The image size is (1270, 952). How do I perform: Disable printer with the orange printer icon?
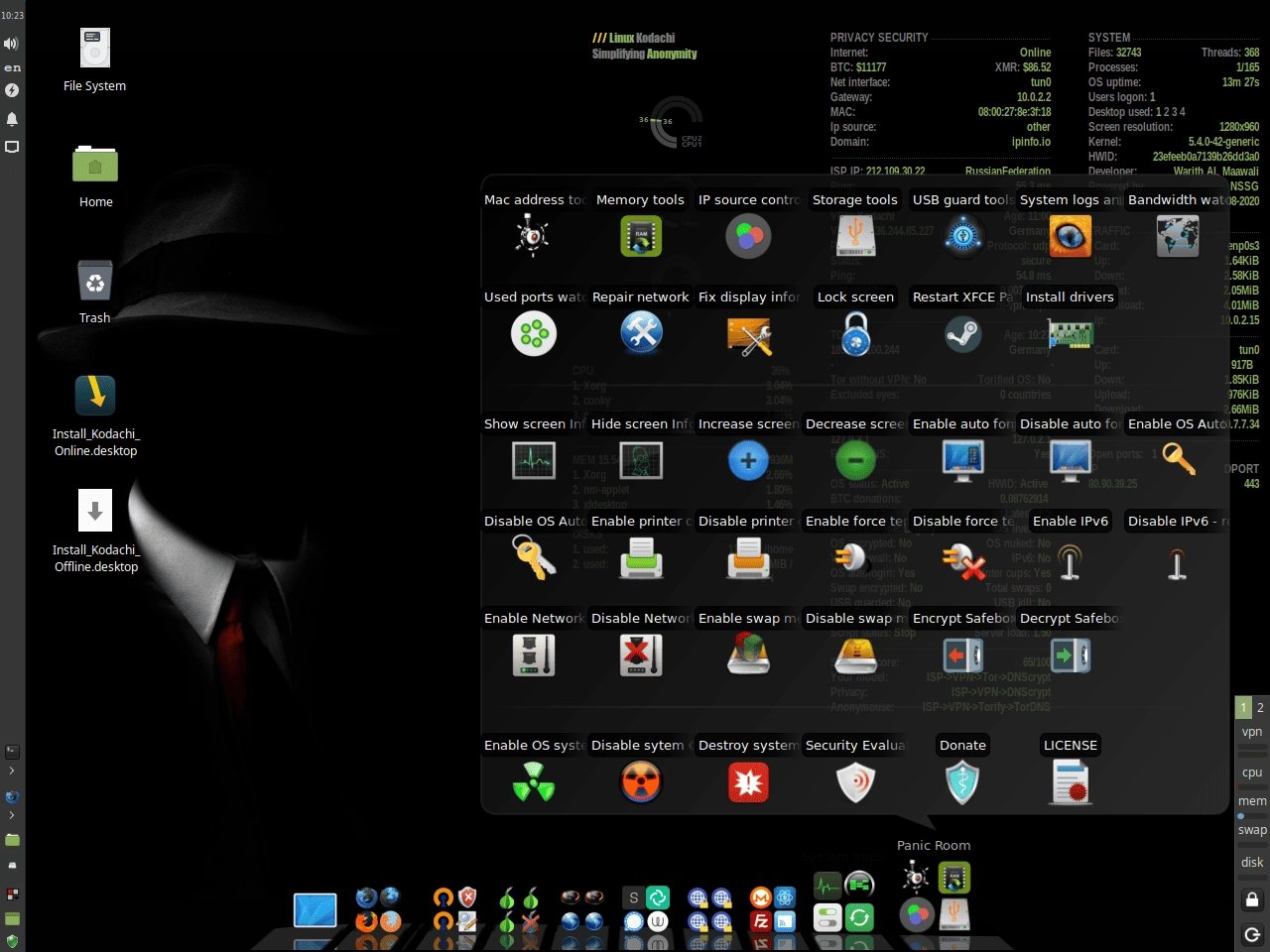click(748, 558)
